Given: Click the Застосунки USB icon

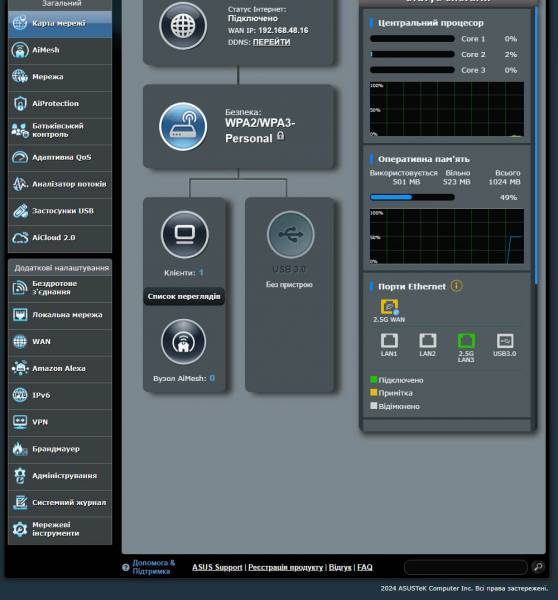Looking at the screenshot, I should tap(20, 211).
